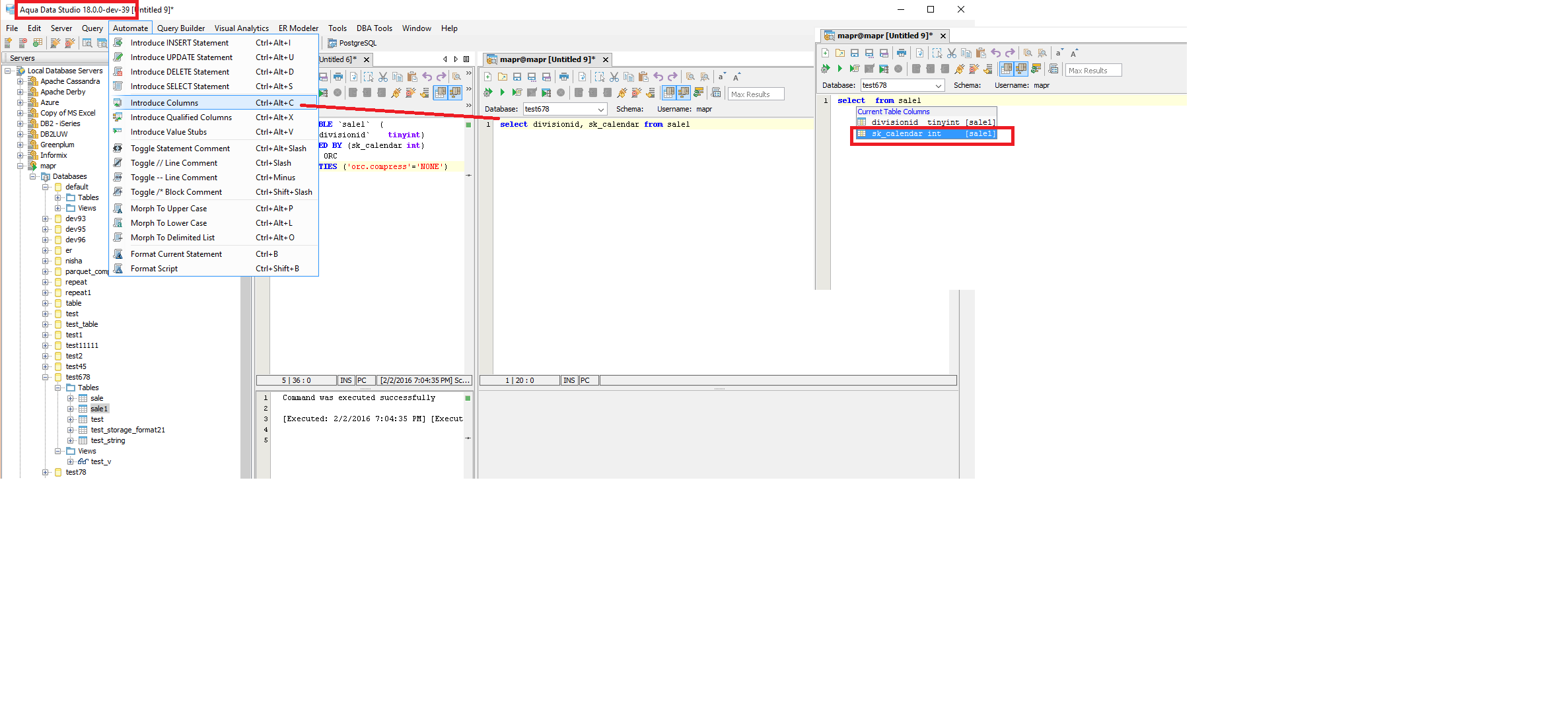Click Max Results field in center editor toolbar

(756, 94)
